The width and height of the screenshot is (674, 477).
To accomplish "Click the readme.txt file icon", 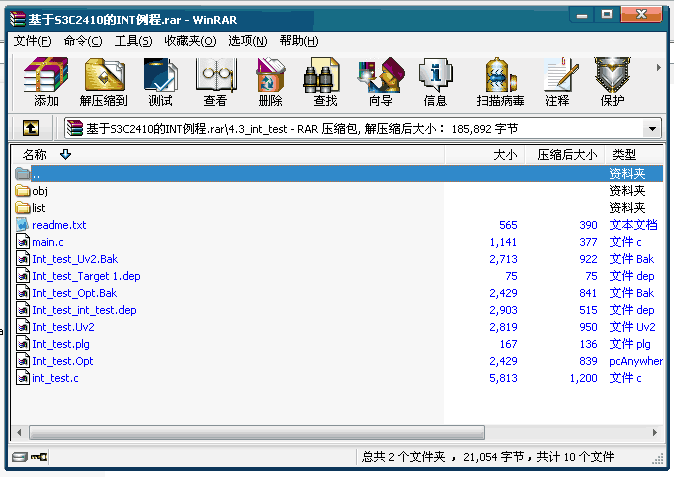I will click(x=22, y=224).
